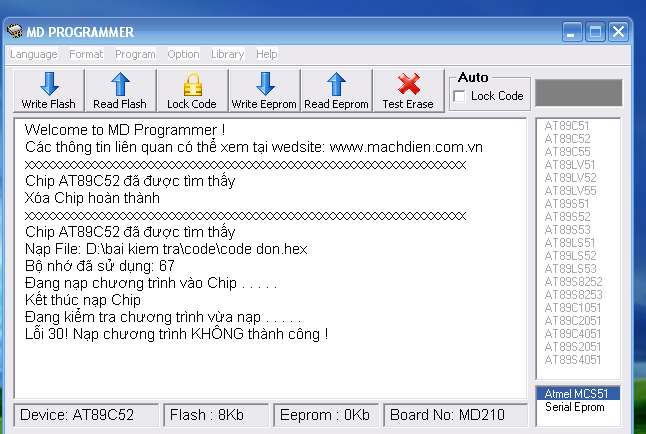Select AT89C1051 in the chip list

click(x=573, y=307)
